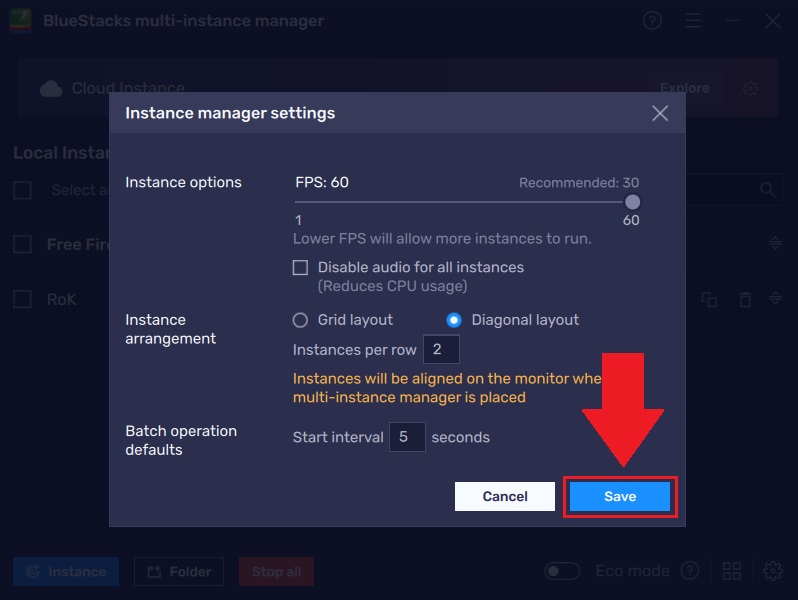Close the Instance manager settings dialog
This screenshot has height=600, width=798.
click(x=660, y=113)
